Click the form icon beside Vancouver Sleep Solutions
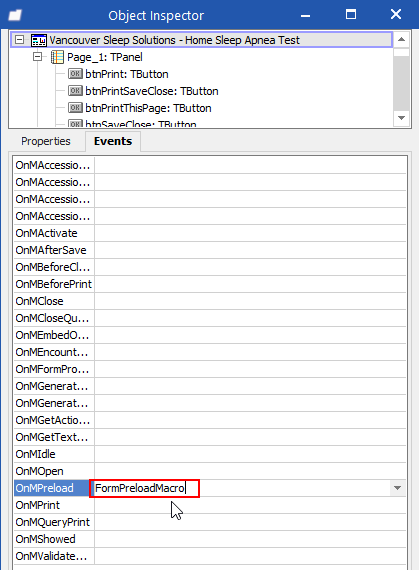Viewport: 419px width, 570px height. pos(39,40)
